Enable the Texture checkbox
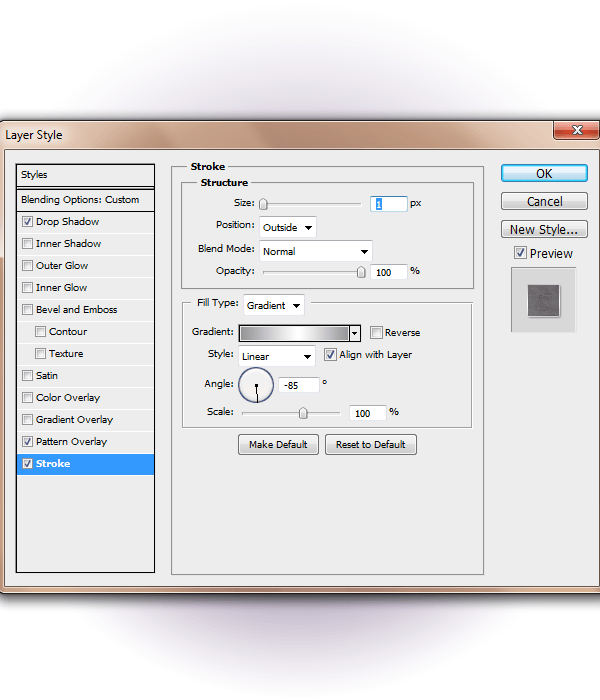This screenshot has width=600, height=700. tap(41, 354)
